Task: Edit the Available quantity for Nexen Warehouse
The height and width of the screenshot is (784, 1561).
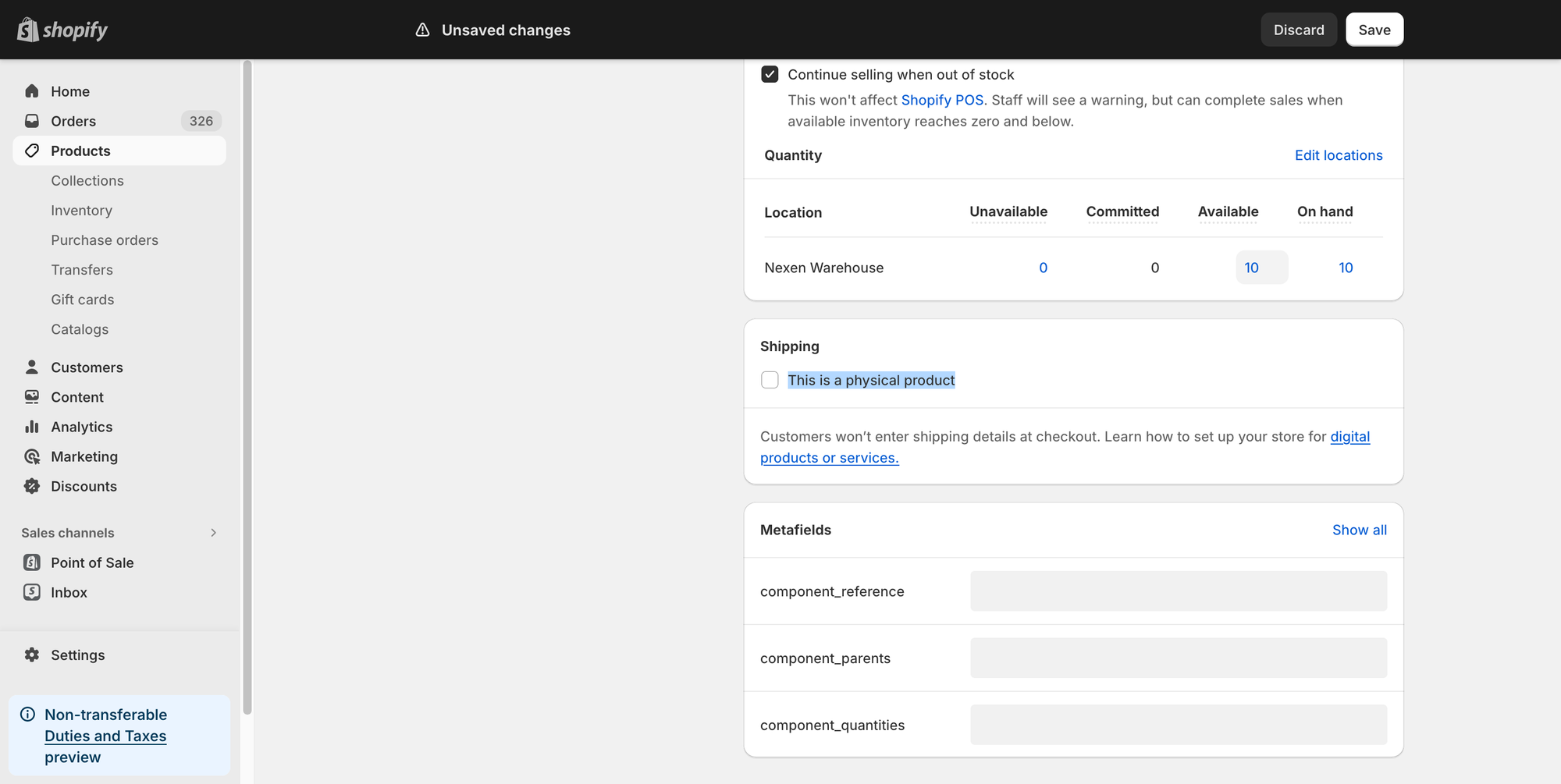Action: click(x=1261, y=268)
